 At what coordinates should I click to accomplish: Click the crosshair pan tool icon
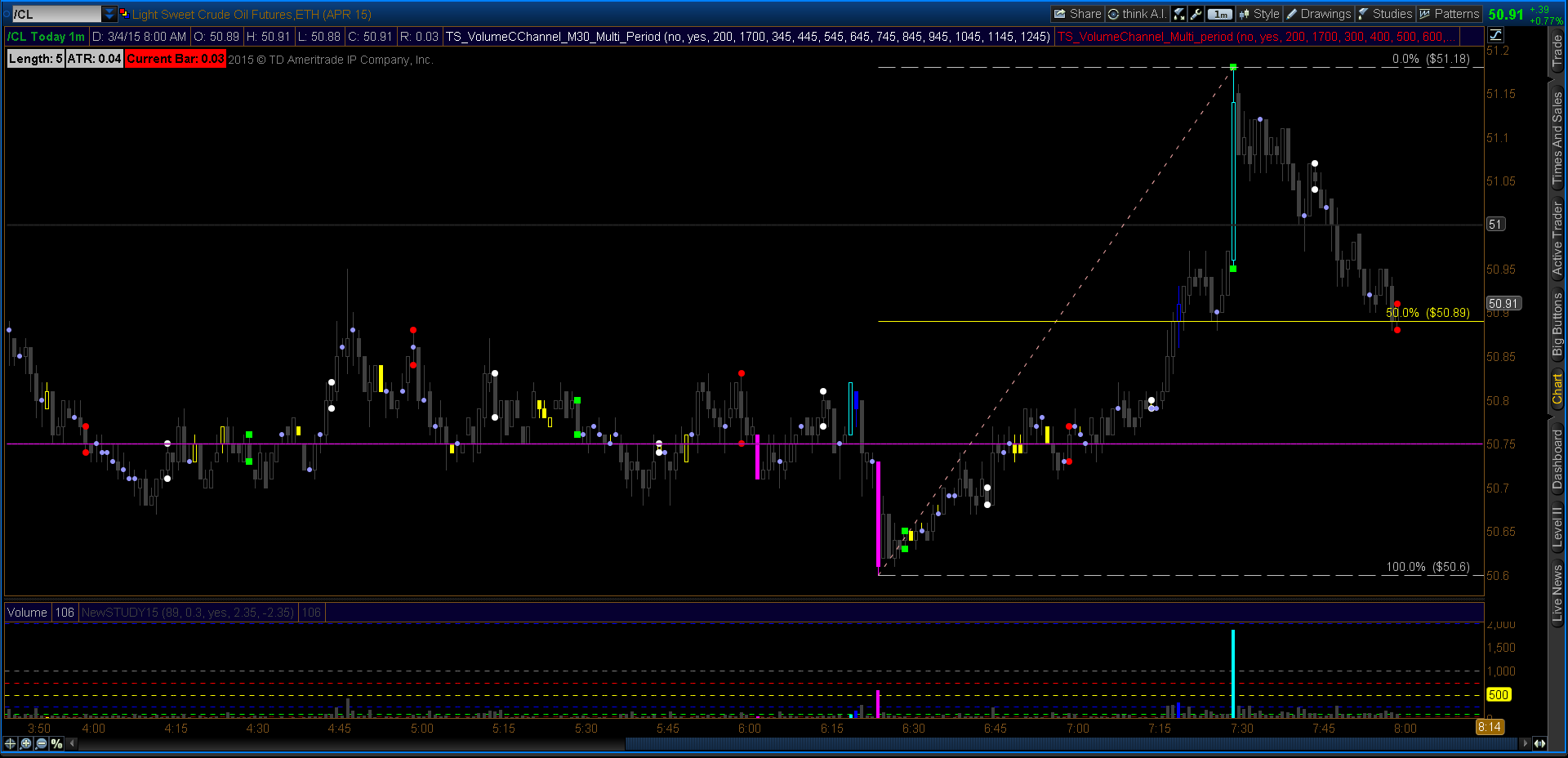pos(11,743)
